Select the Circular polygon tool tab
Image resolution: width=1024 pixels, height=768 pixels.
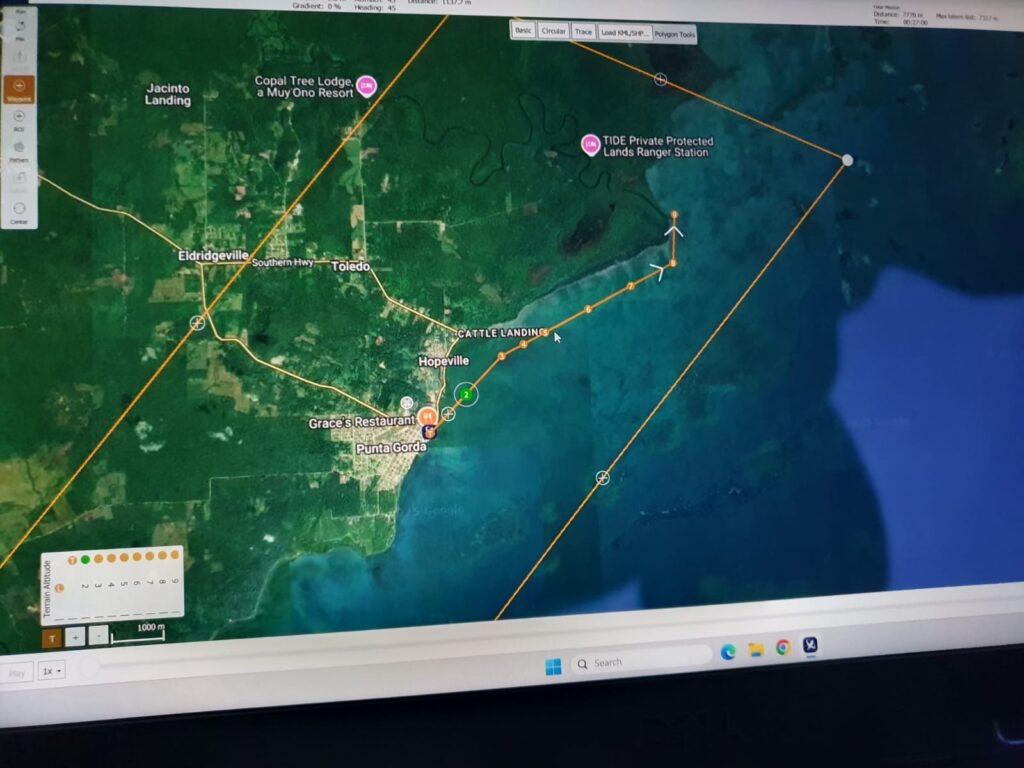tap(553, 31)
